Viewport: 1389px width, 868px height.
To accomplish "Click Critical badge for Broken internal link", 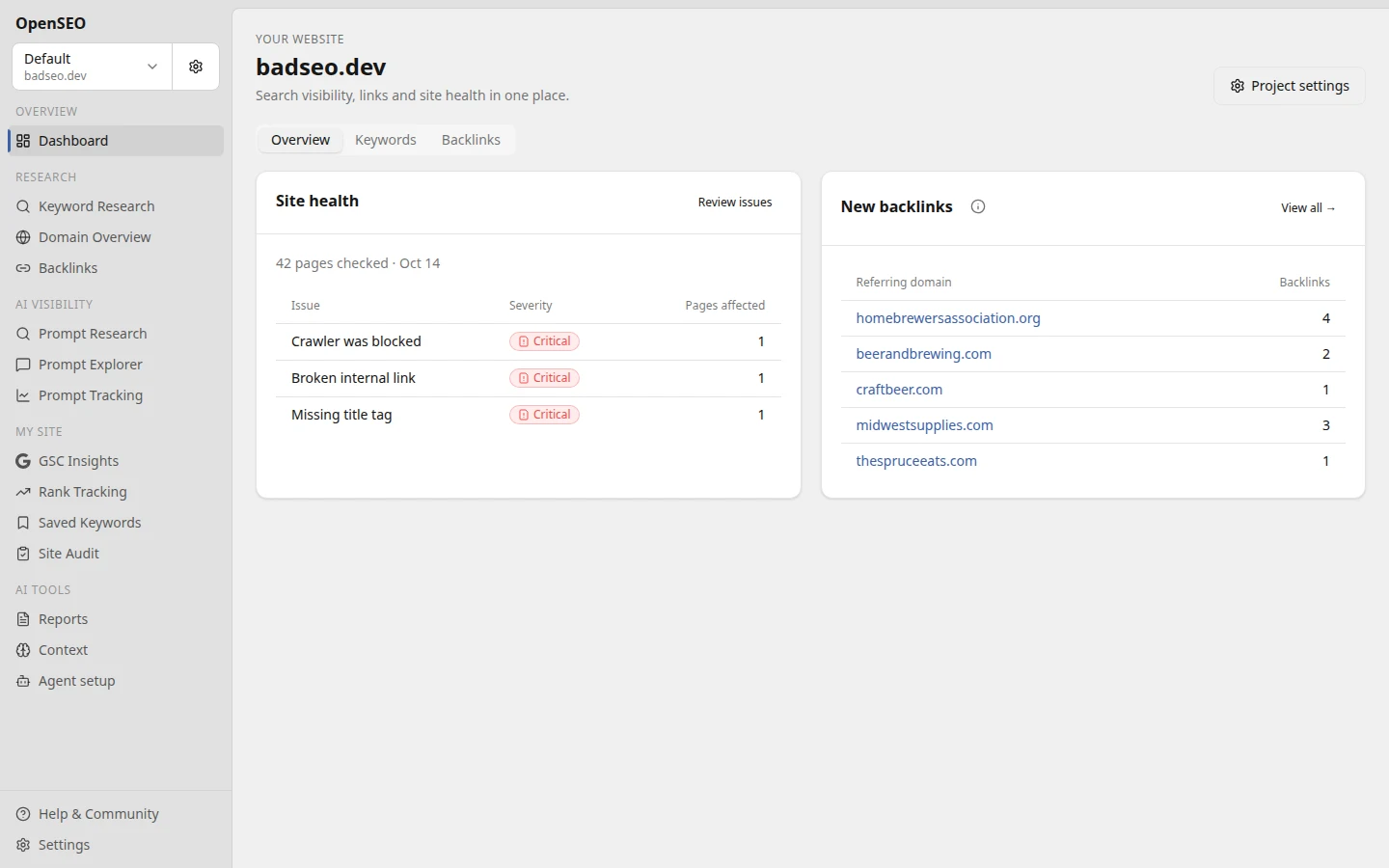I will coord(544,378).
